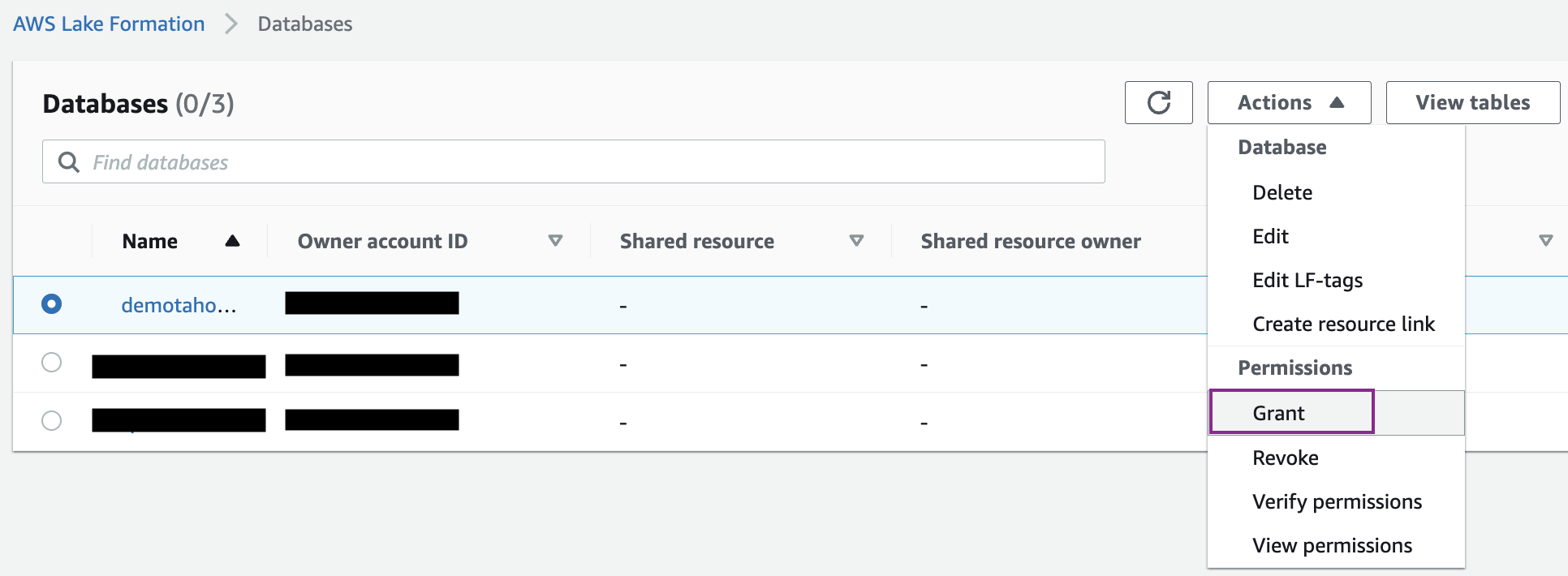Screen dimensions: 1568x576
Task: Click the search magnifier icon
Action: click(x=69, y=162)
